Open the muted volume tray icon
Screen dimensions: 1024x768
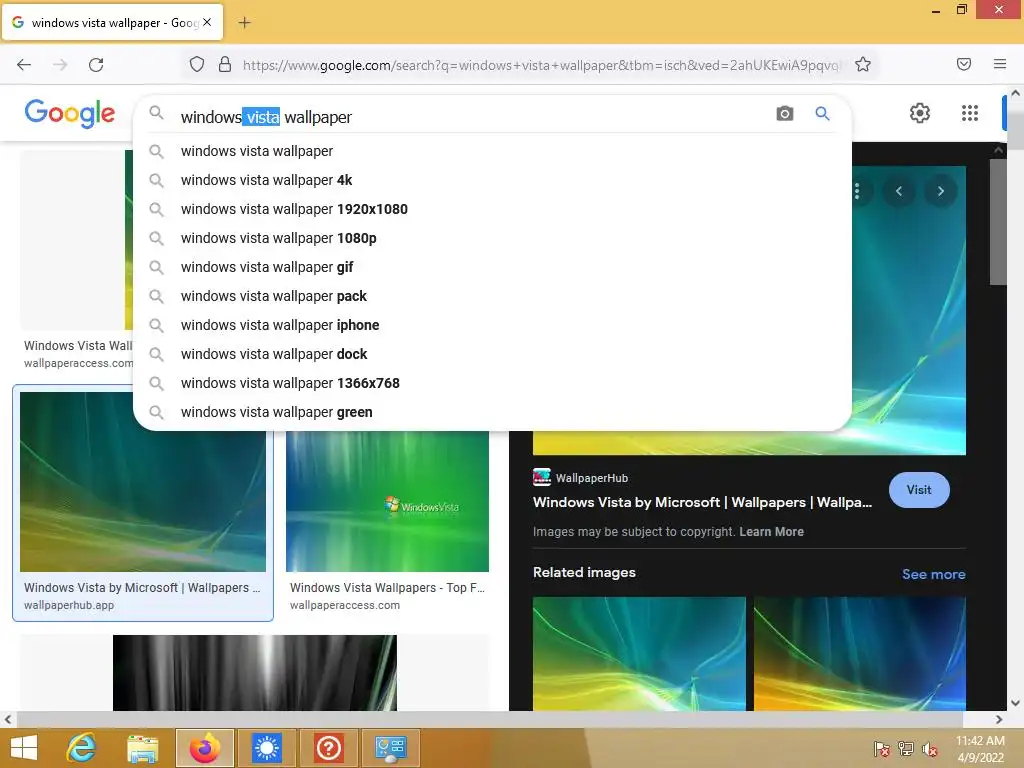point(930,749)
